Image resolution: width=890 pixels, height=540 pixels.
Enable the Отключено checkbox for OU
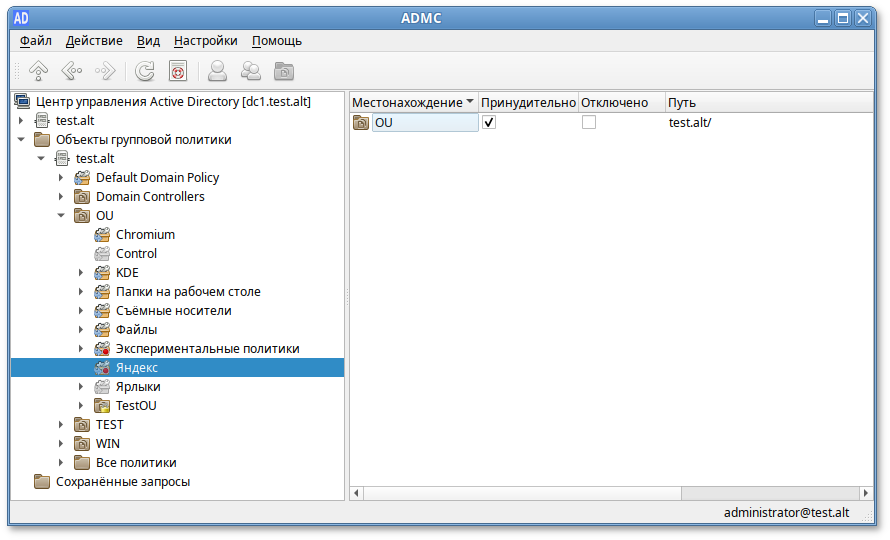tap(589, 122)
